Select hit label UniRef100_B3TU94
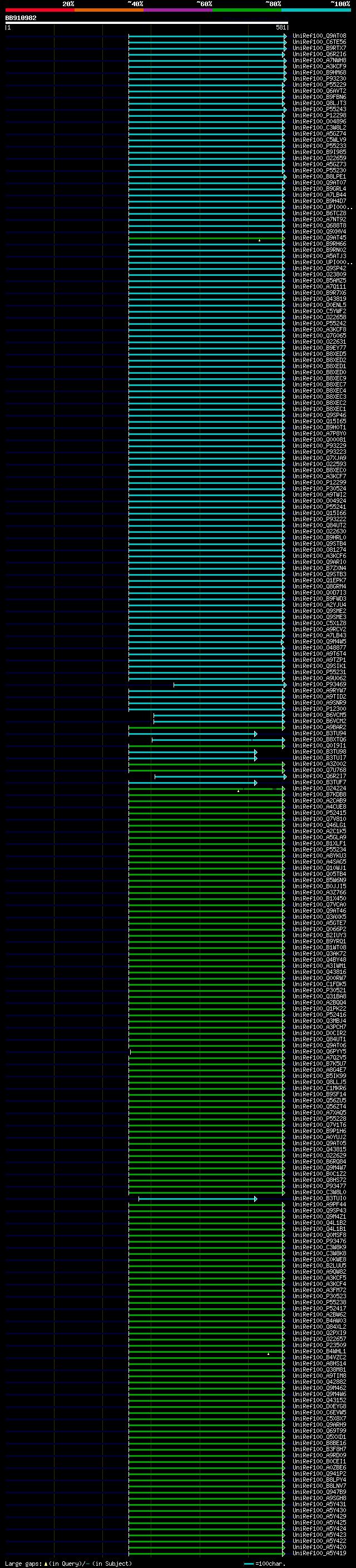The width and height of the screenshot is (356, 1568). click(319, 734)
